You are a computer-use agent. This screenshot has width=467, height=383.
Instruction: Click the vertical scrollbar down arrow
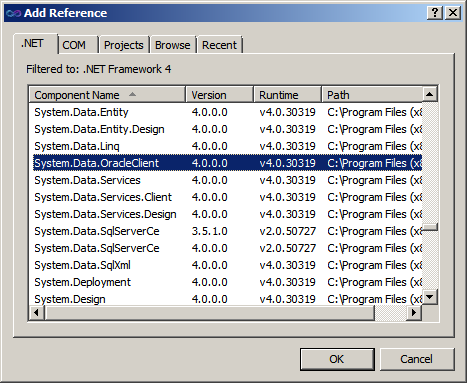point(430,296)
